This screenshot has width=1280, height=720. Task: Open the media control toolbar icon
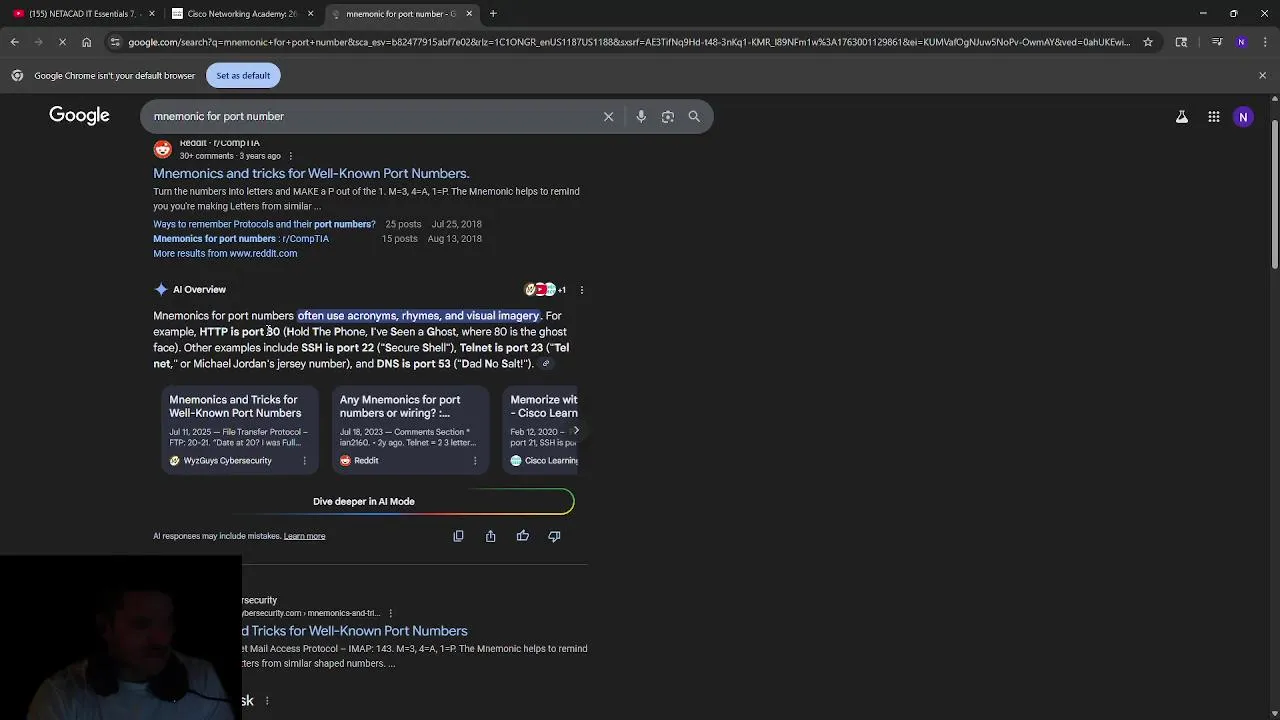coord(1217,42)
